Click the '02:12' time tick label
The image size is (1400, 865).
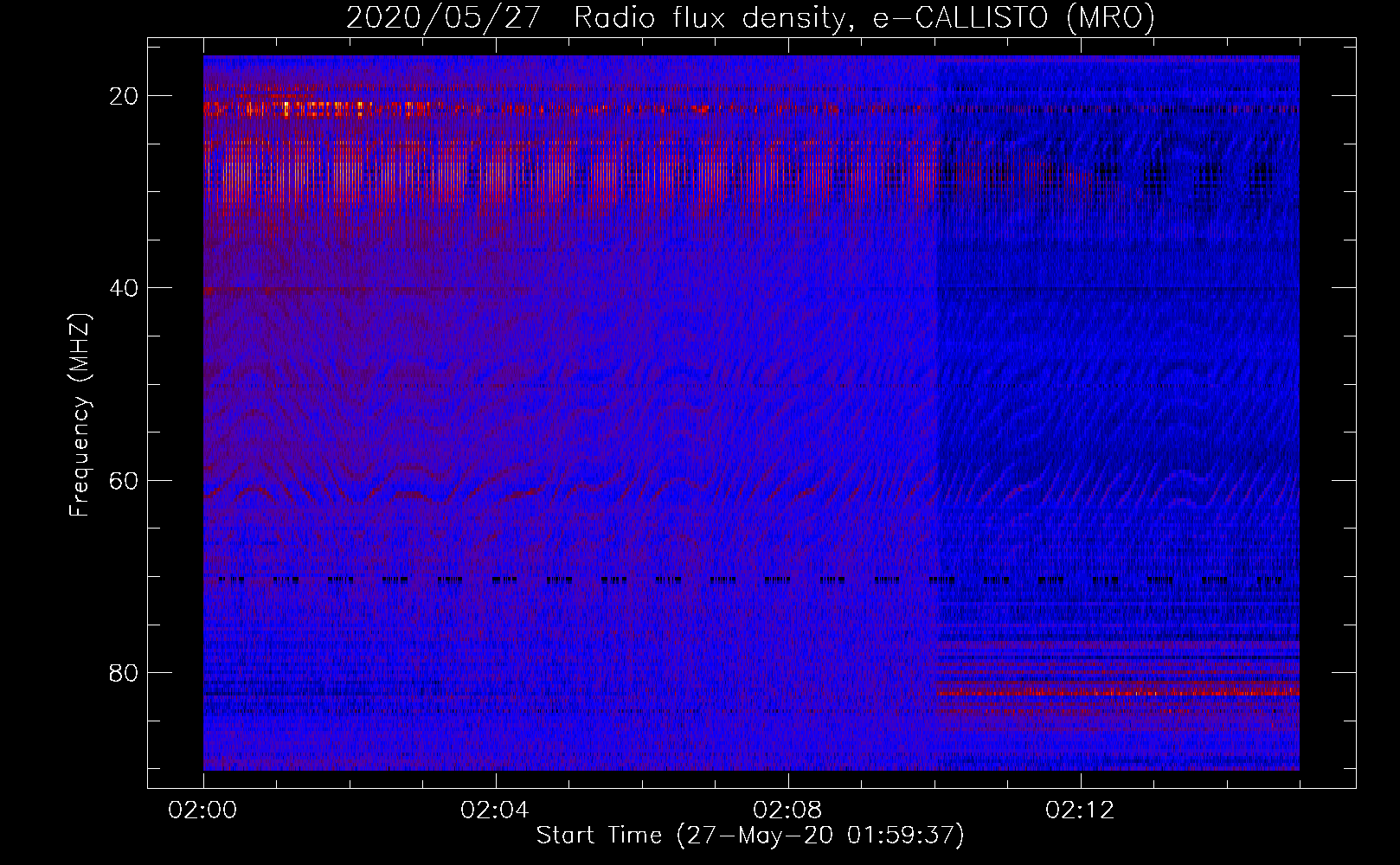click(x=1080, y=811)
